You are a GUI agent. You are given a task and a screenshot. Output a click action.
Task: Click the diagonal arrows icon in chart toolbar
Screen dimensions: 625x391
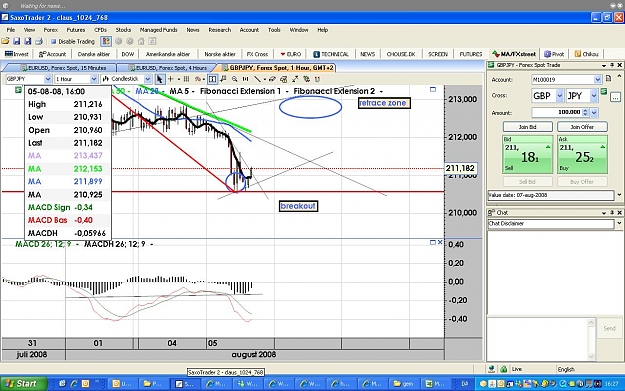point(295,79)
